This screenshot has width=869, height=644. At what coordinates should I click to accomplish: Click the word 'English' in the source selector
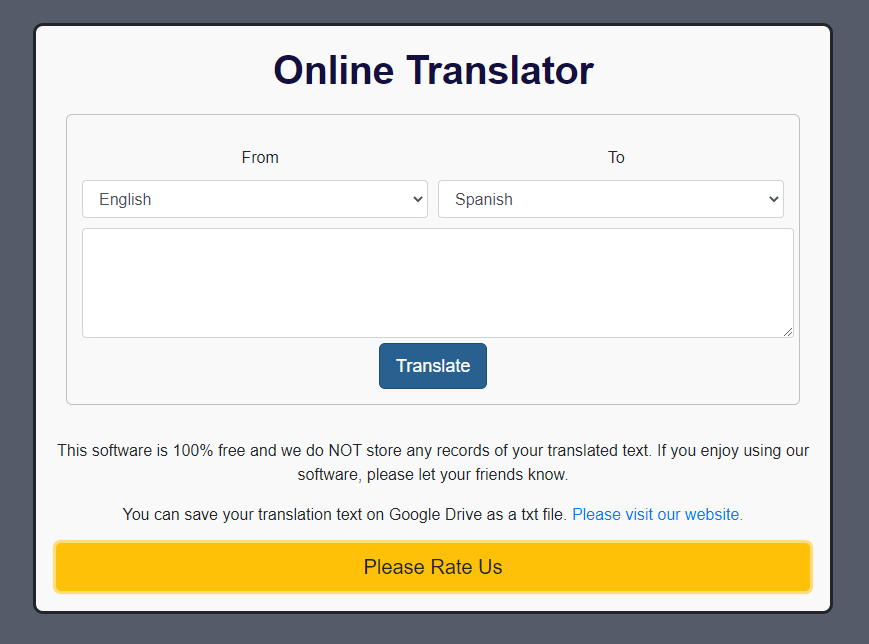pos(125,199)
